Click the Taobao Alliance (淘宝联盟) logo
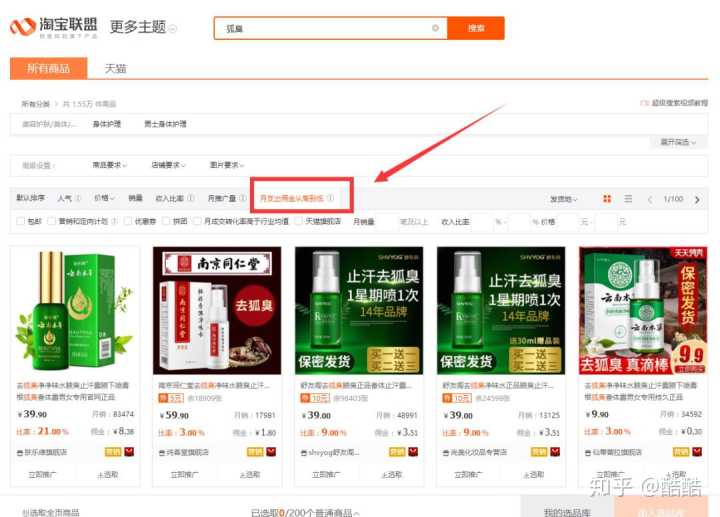 [54, 28]
